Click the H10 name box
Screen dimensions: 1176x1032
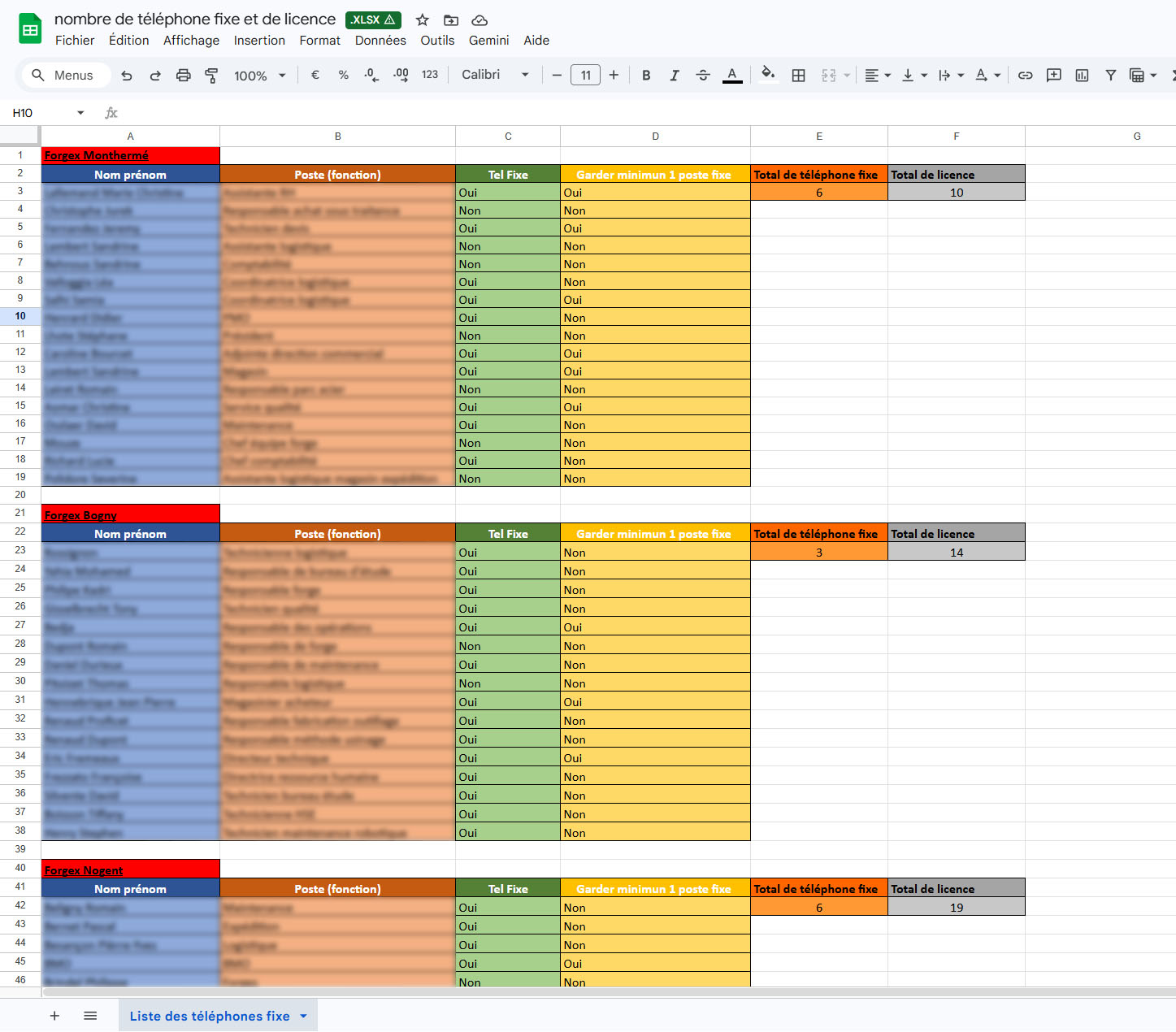pos(39,113)
